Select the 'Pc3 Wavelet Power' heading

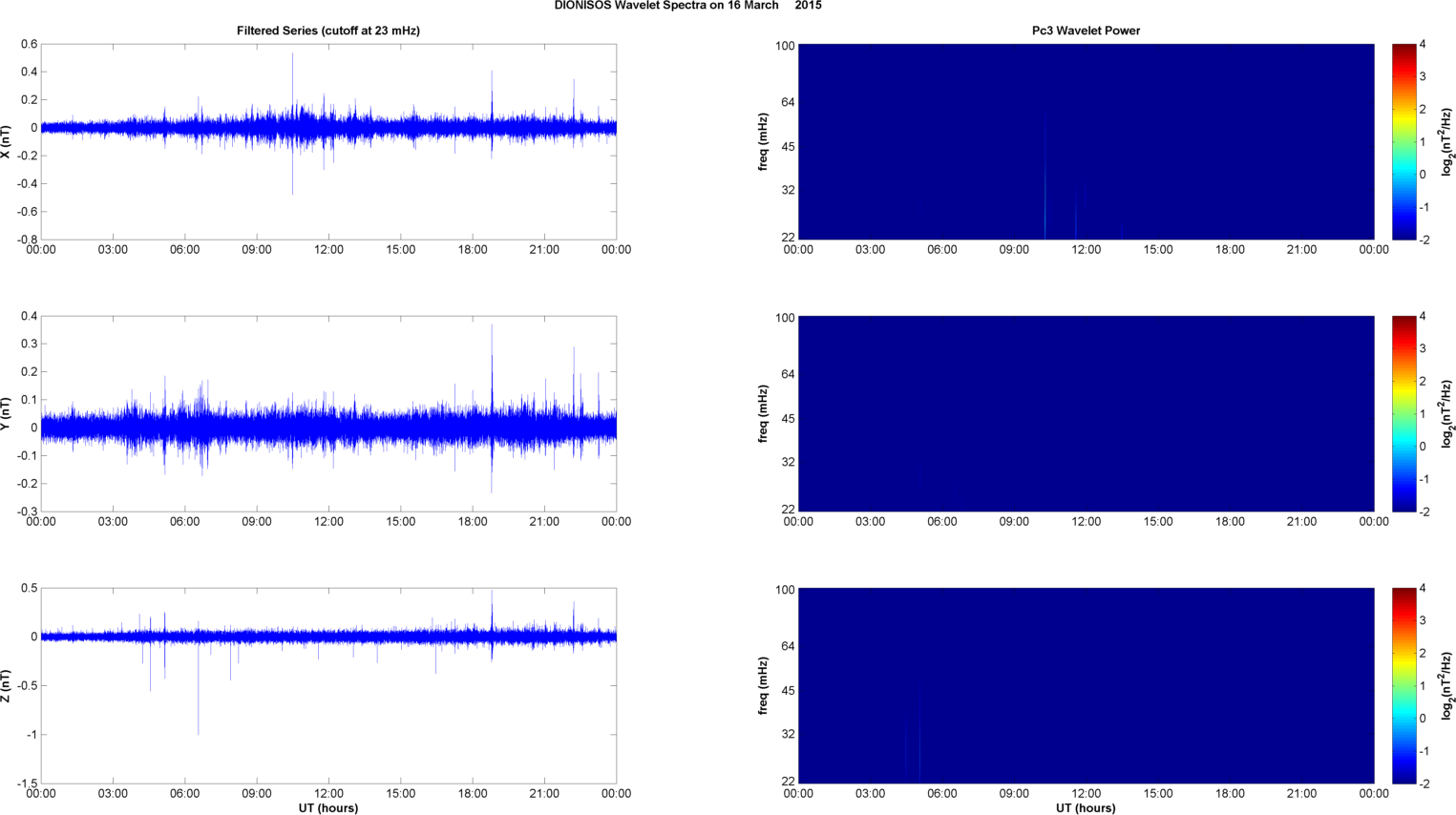(x=1086, y=31)
